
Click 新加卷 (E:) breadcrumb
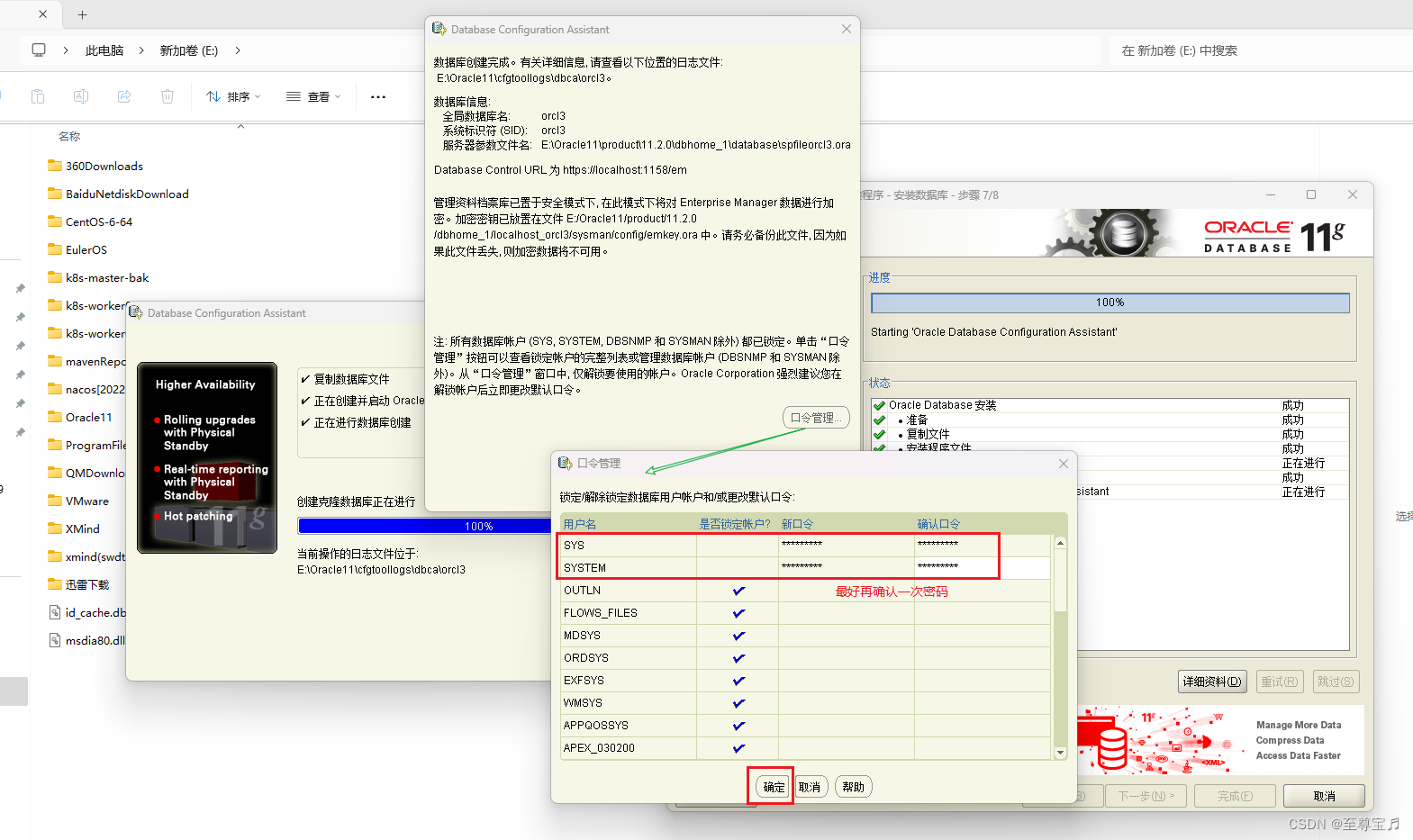pos(189,50)
